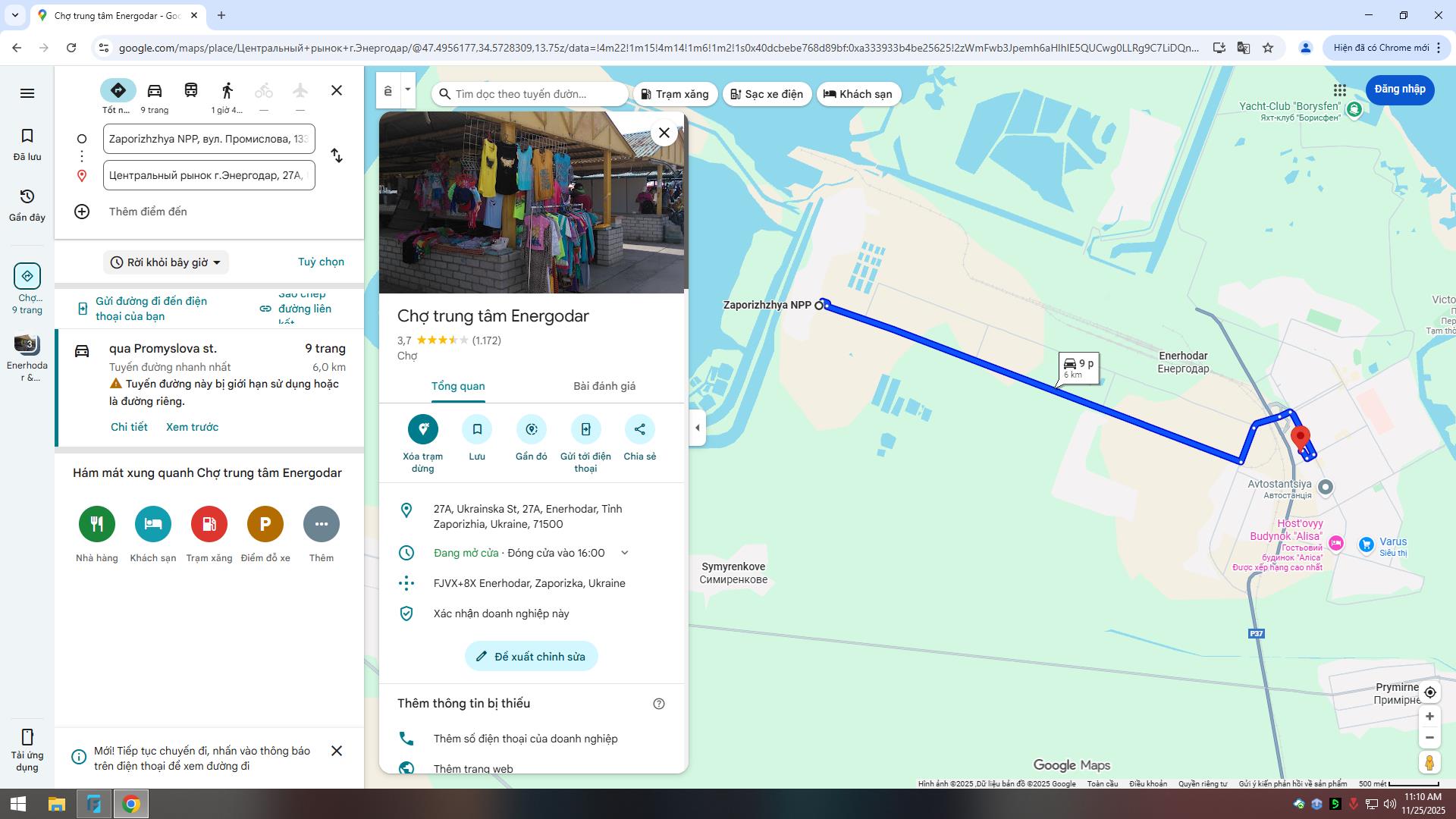Toggle Remove stop (Xóa trạm dừng) button
This screenshot has width=1456, height=819.
[x=423, y=430]
